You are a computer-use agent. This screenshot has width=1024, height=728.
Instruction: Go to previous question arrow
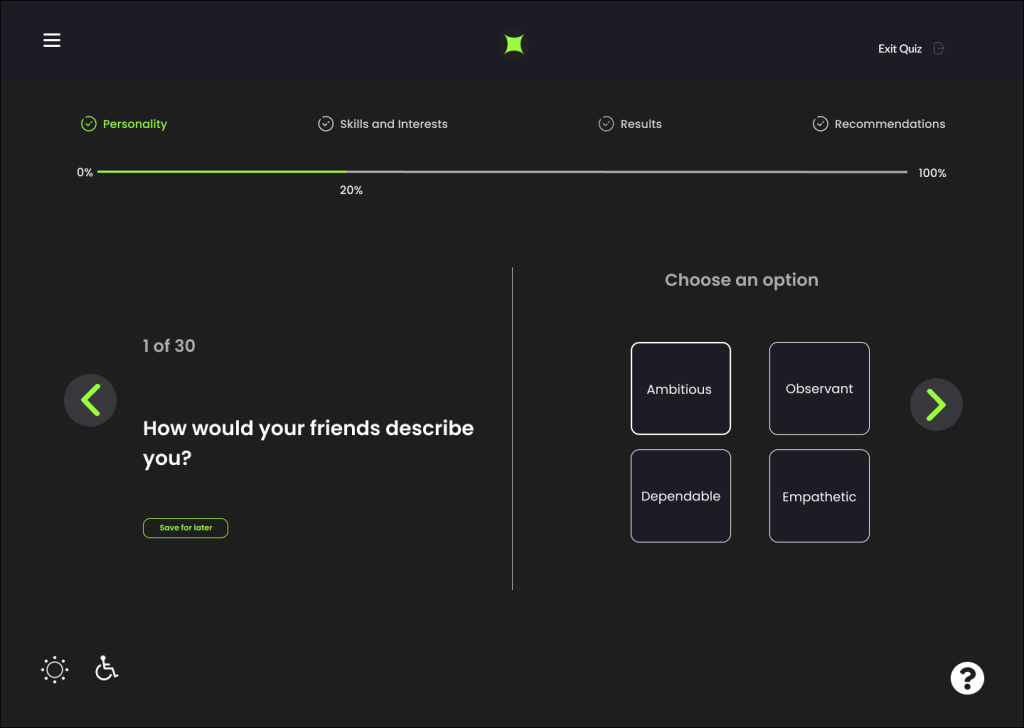pyautogui.click(x=90, y=400)
